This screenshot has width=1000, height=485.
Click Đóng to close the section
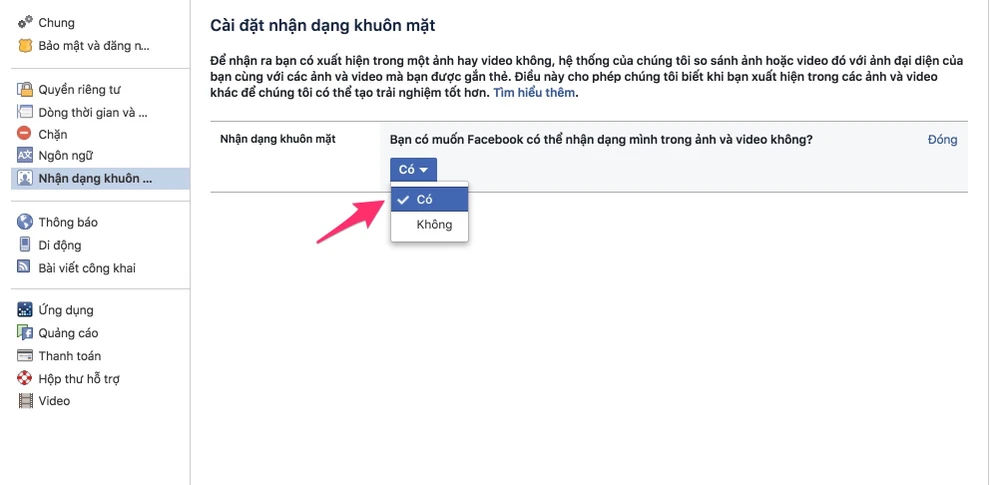(x=943, y=140)
